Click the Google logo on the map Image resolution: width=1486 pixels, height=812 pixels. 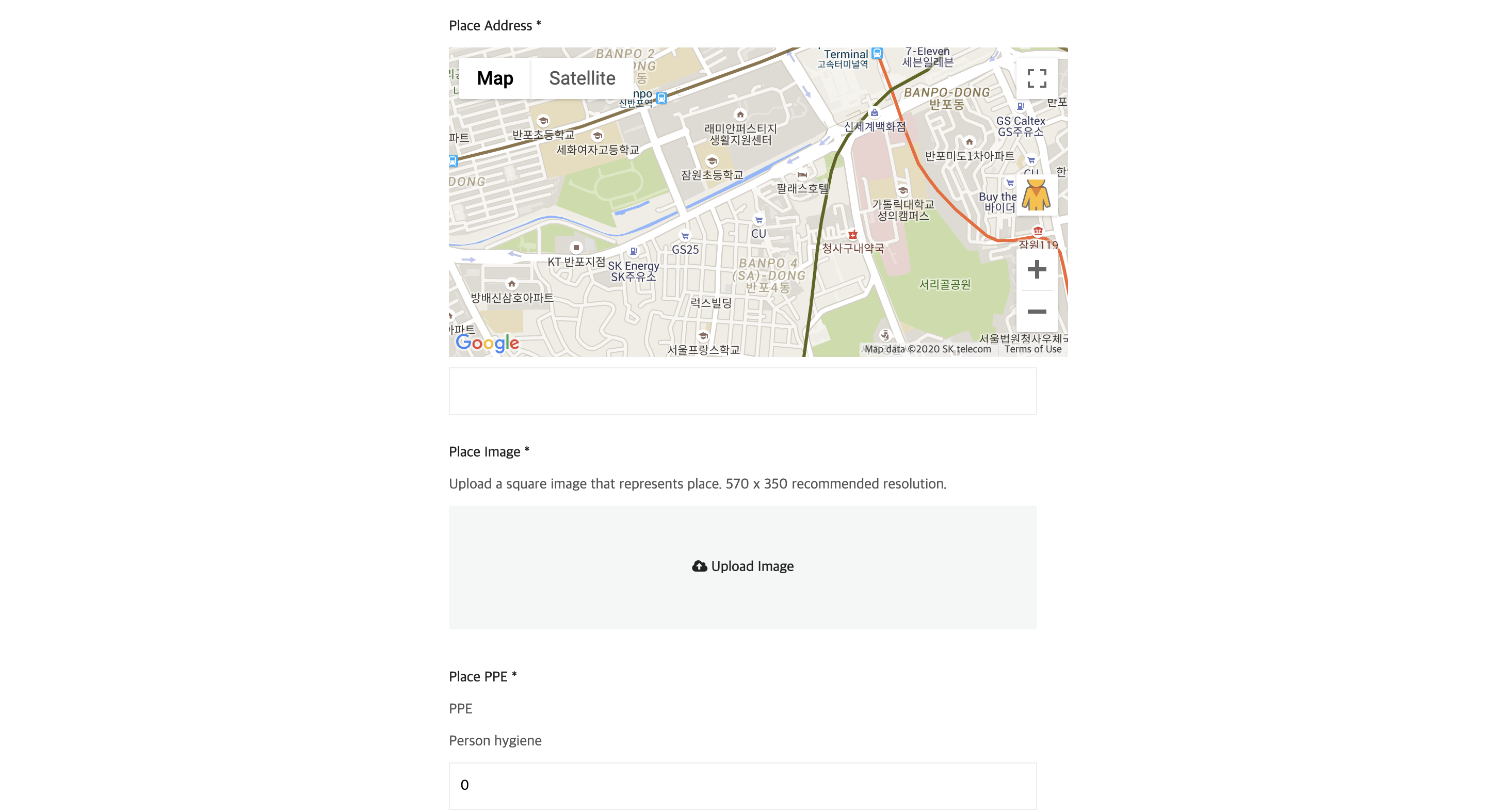(x=487, y=343)
